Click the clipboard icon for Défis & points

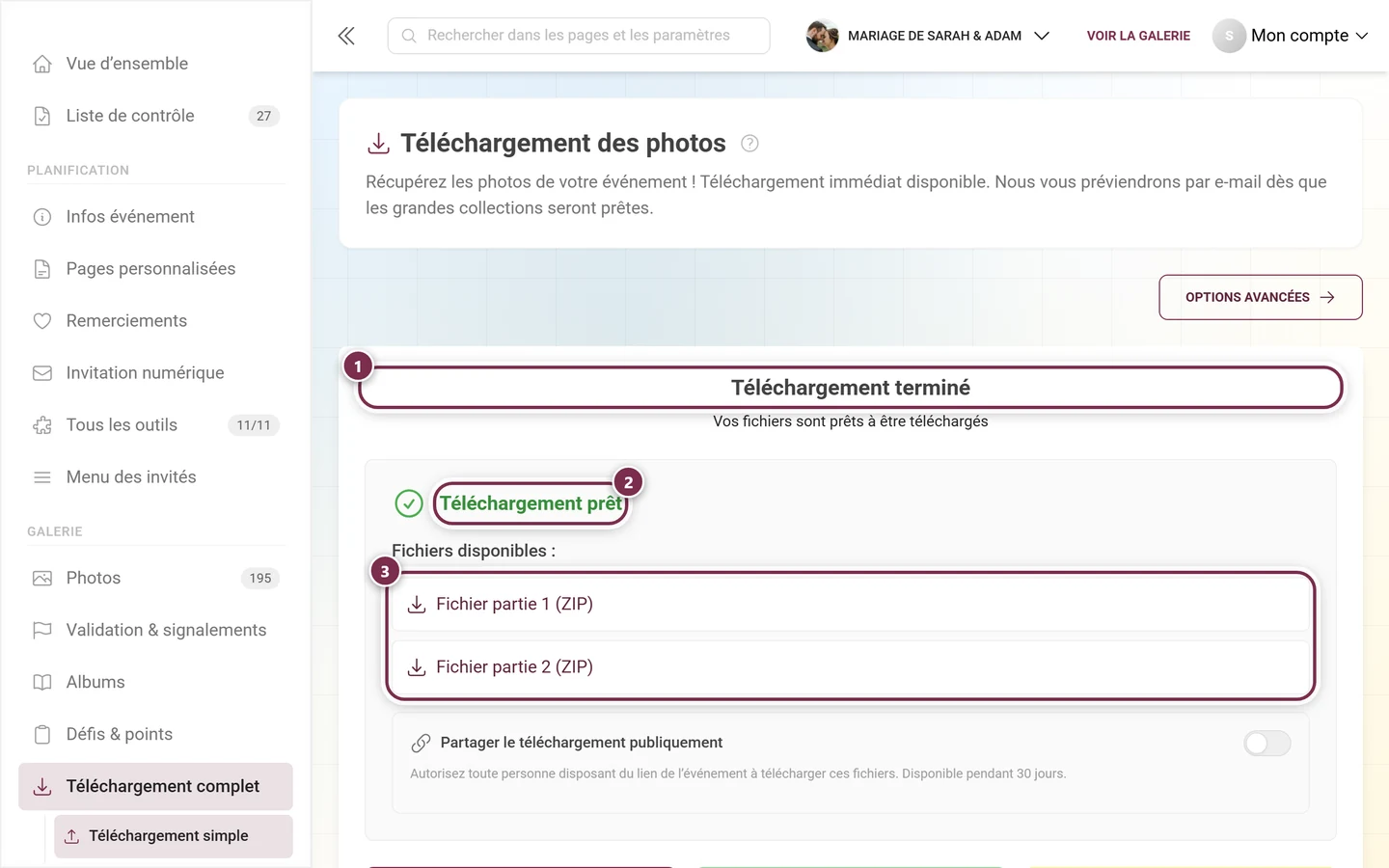[42, 735]
